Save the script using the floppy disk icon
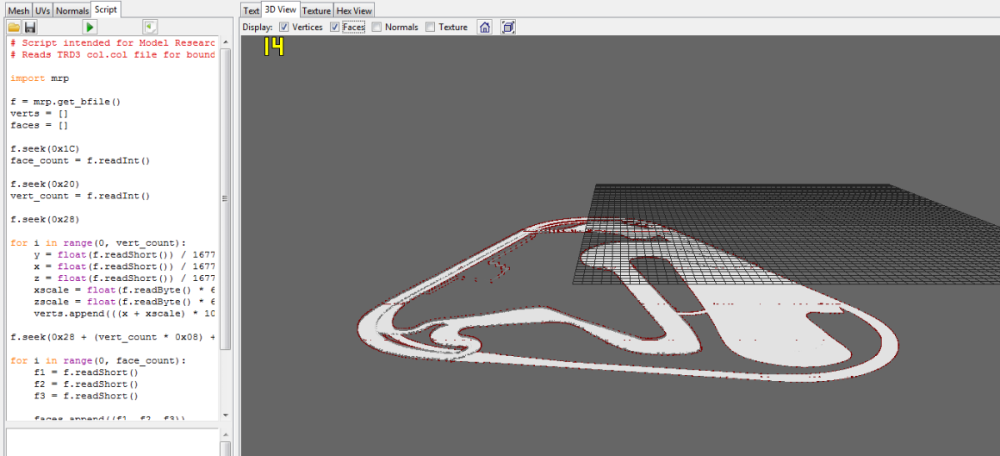Screen dimensions: 1000x456 30,27
